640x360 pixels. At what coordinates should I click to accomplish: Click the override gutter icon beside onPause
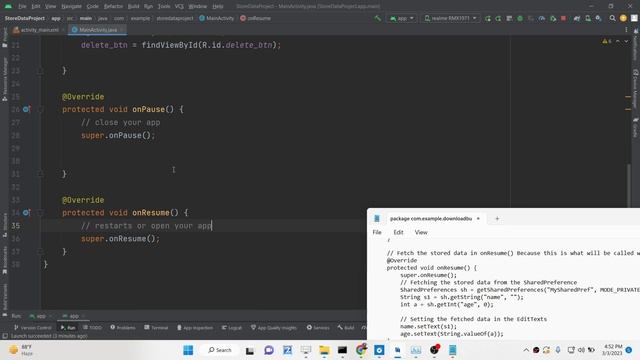[27, 109]
